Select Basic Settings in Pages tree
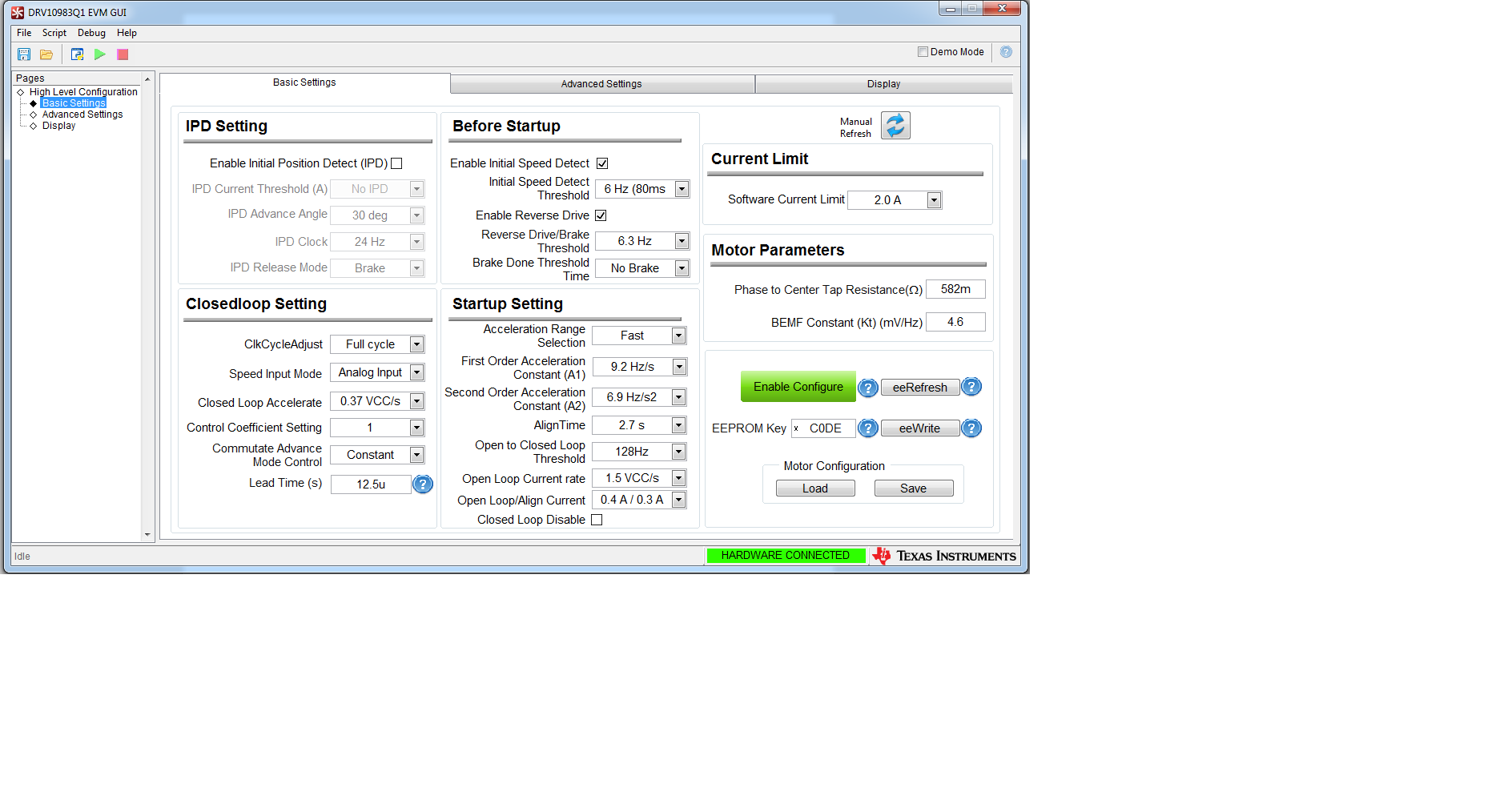This screenshot has width=1504, height=812. [x=74, y=103]
